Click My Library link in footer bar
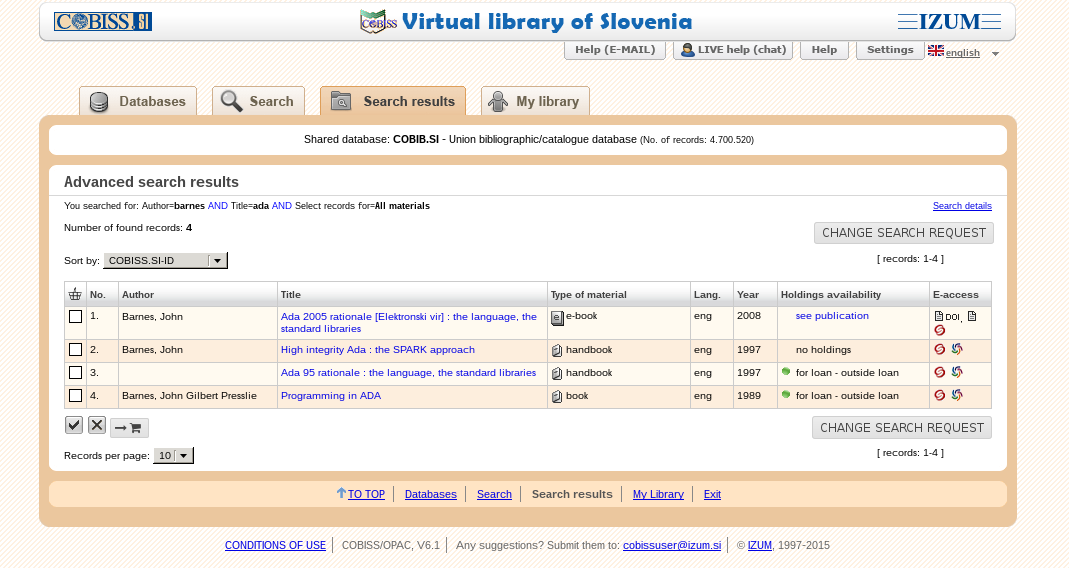1069x580 pixels. [658, 494]
